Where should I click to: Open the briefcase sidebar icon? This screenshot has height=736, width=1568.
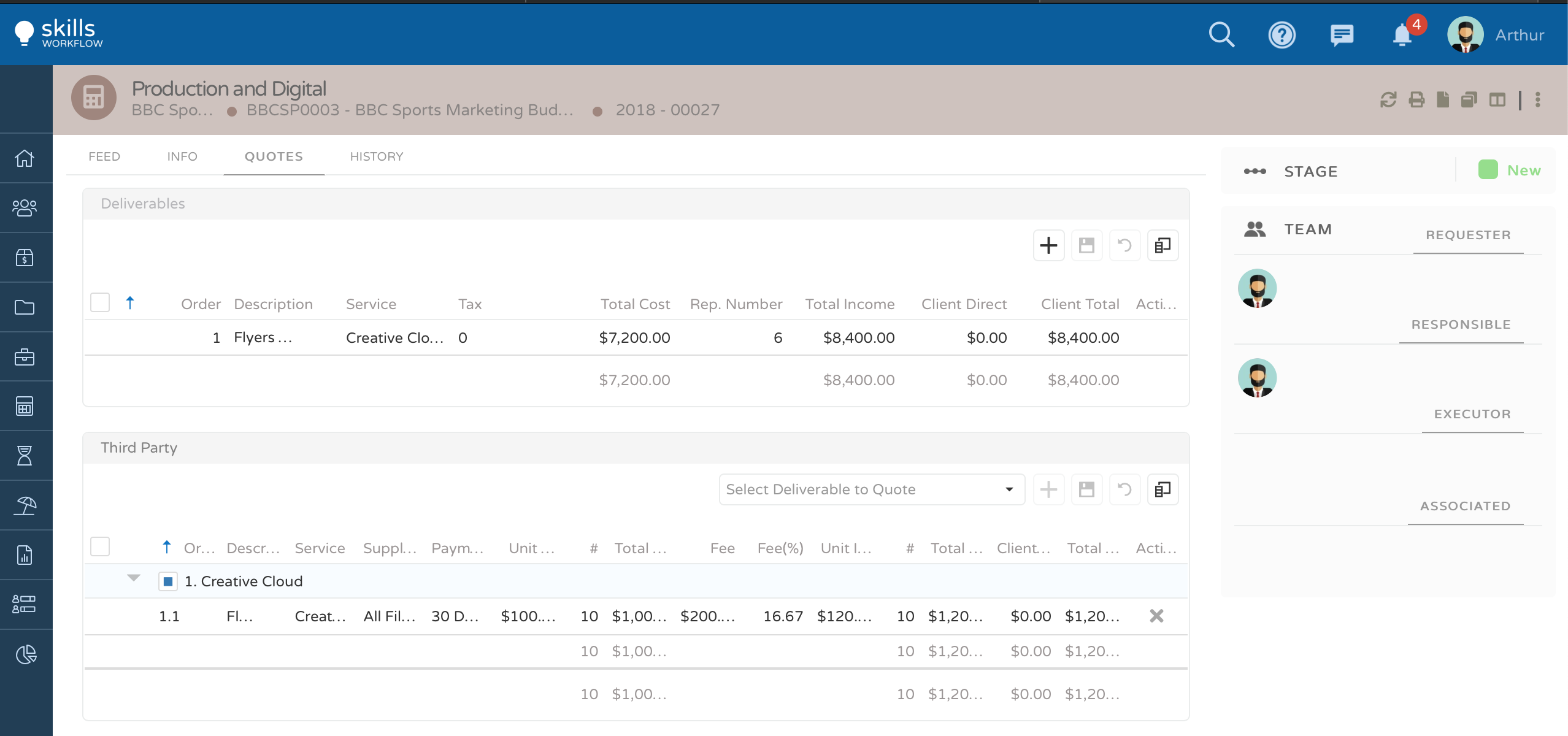click(25, 357)
